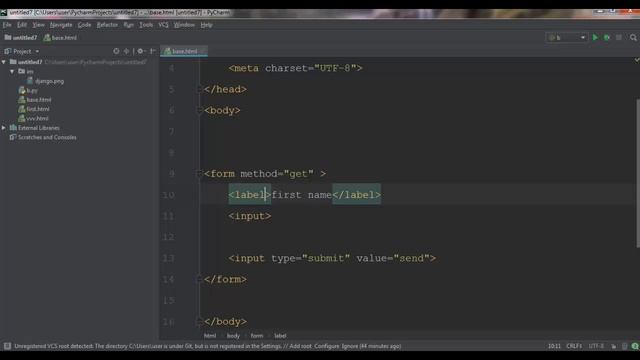Screen dimensions: 640x360
Task: Collapse the untitled7 project root
Action: click(x=4, y=62)
